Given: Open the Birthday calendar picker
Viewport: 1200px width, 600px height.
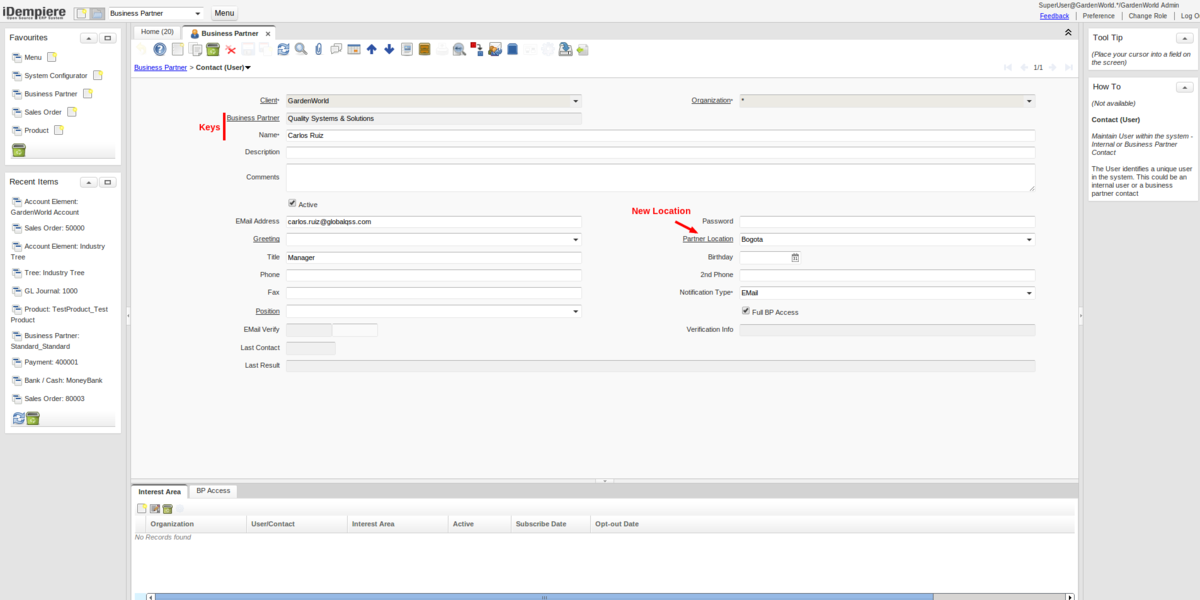Looking at the screenshot, I should (x=795, y=257).
